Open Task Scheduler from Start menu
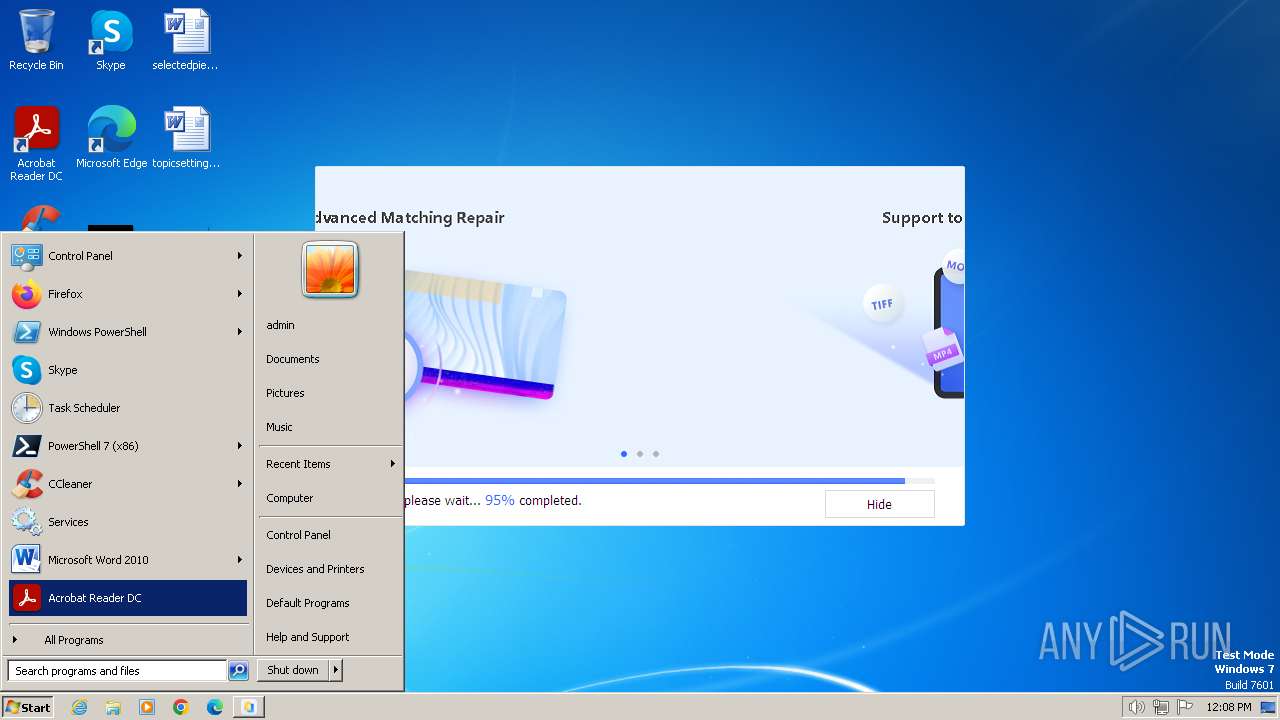The width and height of the screenshot is (1280, 720). point(127,408)
